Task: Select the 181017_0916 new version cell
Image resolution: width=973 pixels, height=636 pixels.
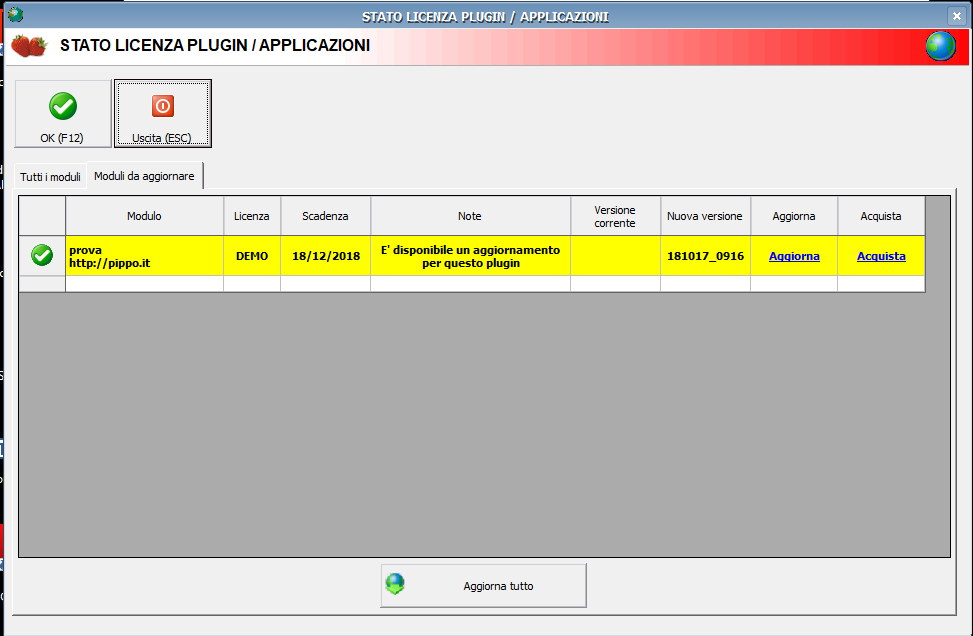Action: click(x=706, y=256)
